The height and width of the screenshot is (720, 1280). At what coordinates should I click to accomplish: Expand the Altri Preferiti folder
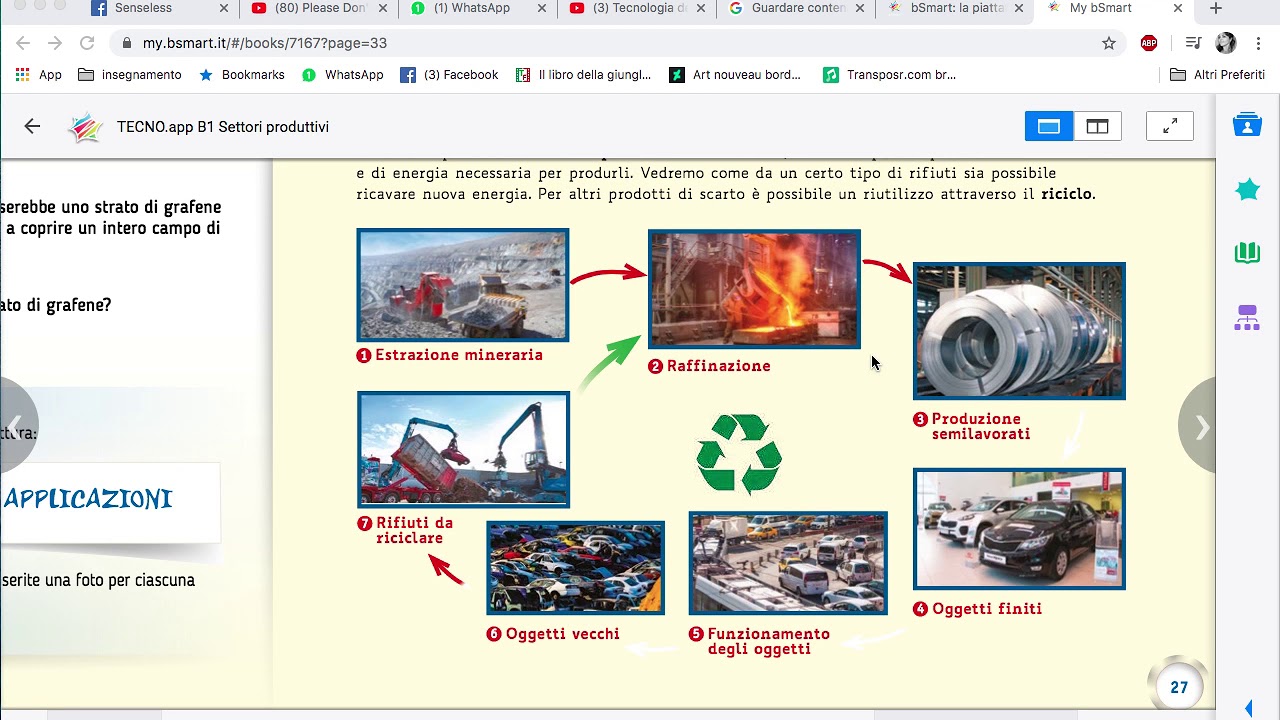click(1217, 75)
